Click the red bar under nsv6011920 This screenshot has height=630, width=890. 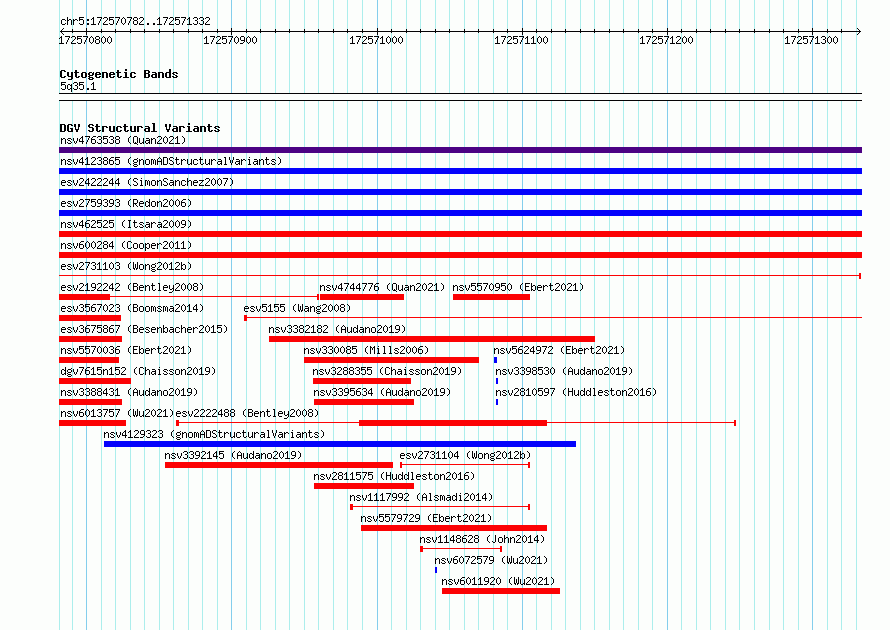(501, 591)
